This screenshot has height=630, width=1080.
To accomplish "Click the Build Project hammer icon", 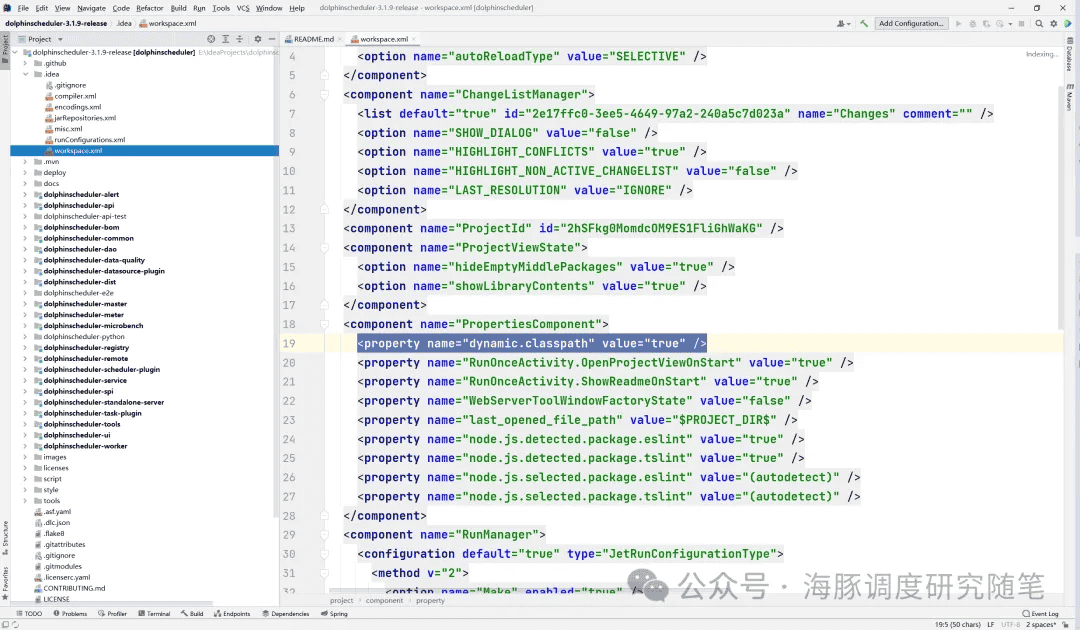I will coord(864,23).
